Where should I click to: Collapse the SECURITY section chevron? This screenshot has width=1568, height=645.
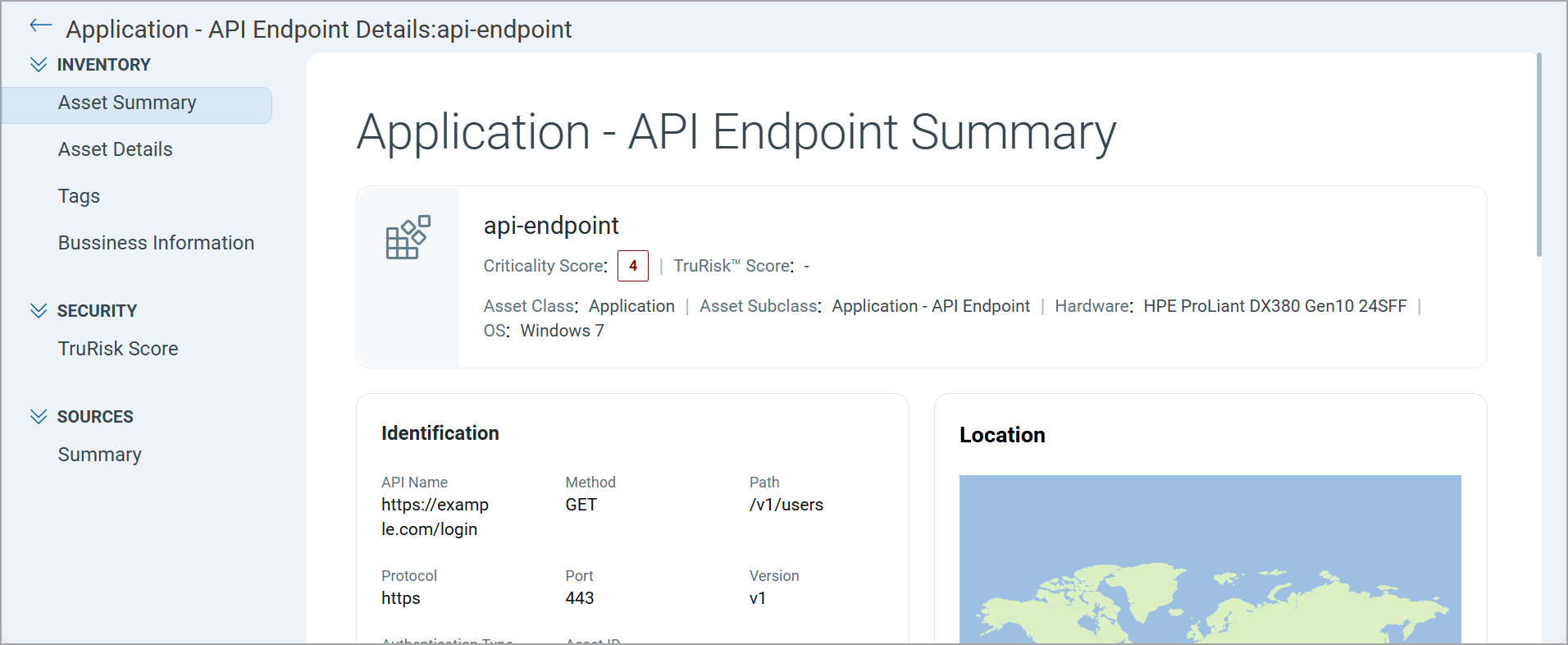pyautogui.click(x=39, y=311)
